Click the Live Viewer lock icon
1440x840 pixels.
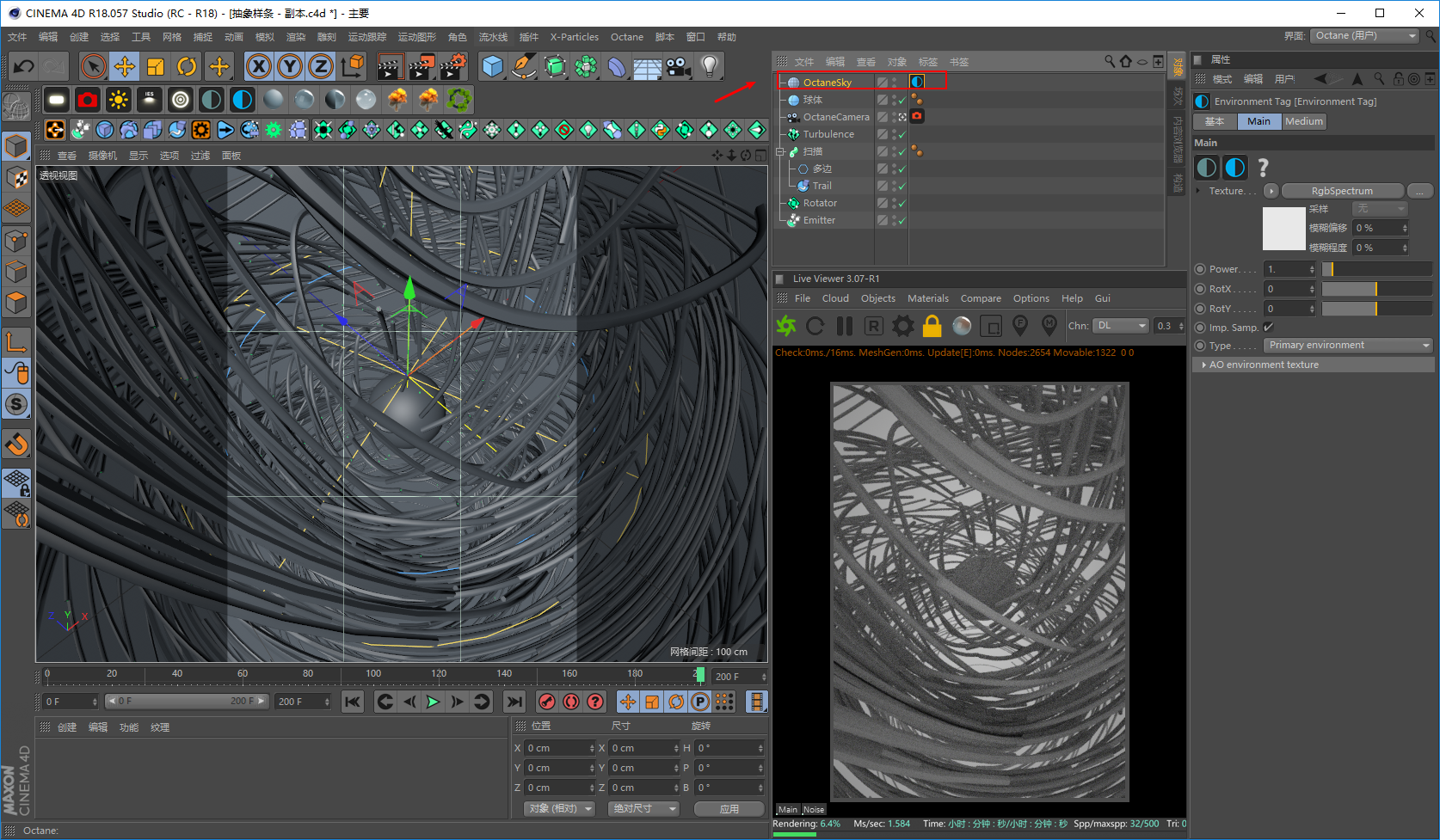[932, 326]
